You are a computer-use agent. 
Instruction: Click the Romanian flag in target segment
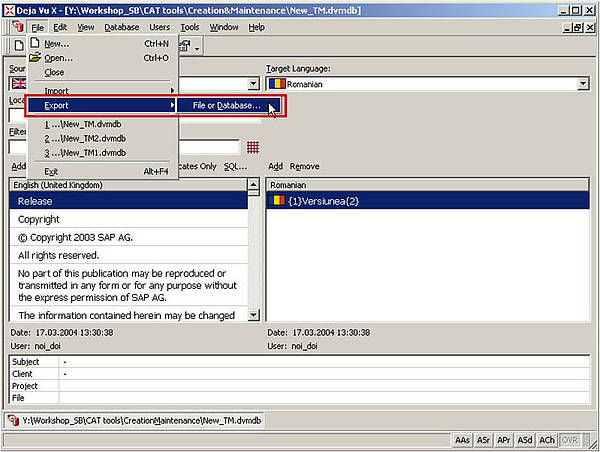click(x=278, y=200)
